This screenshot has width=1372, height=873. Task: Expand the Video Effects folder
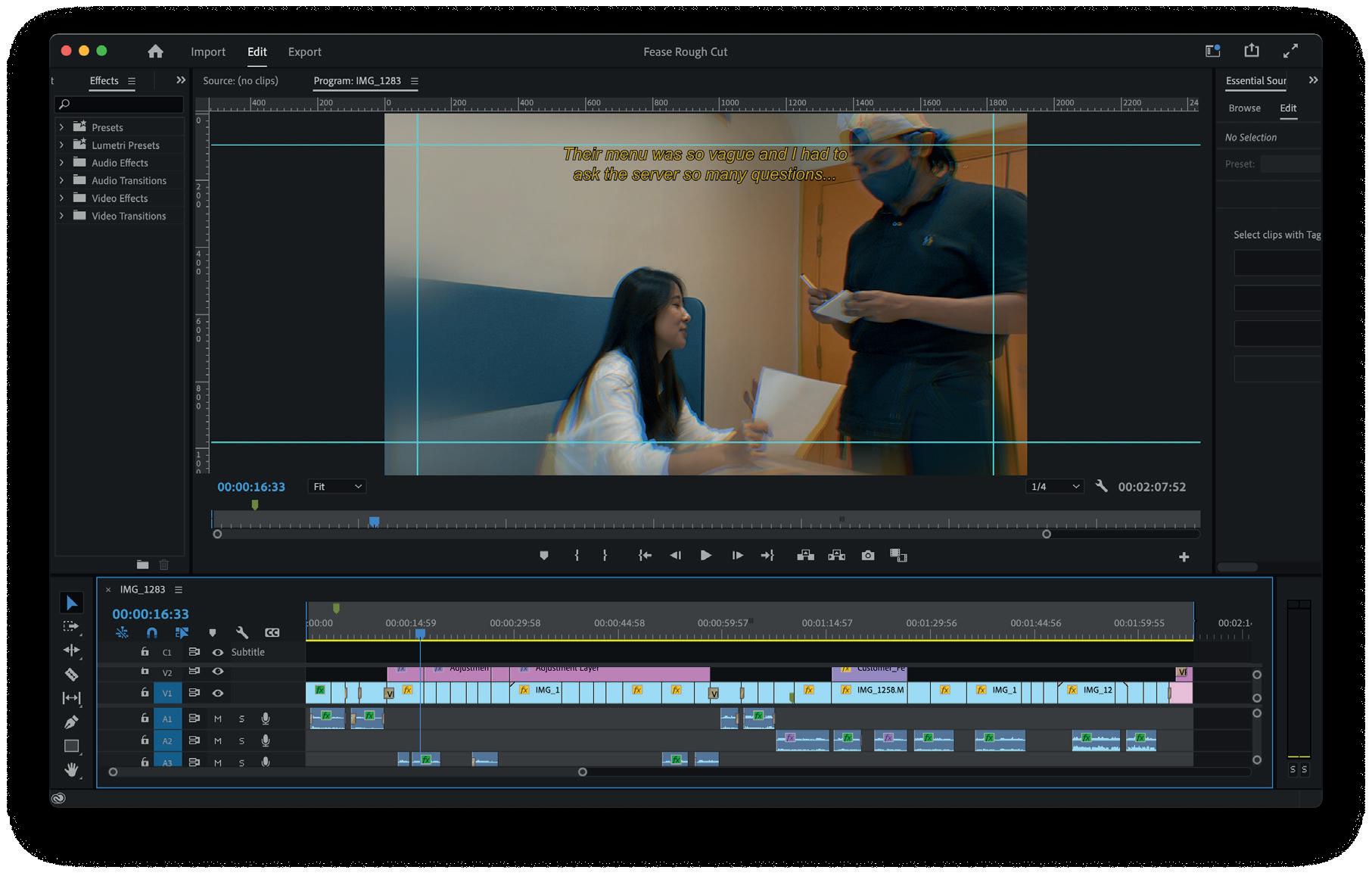coord(61,198)
